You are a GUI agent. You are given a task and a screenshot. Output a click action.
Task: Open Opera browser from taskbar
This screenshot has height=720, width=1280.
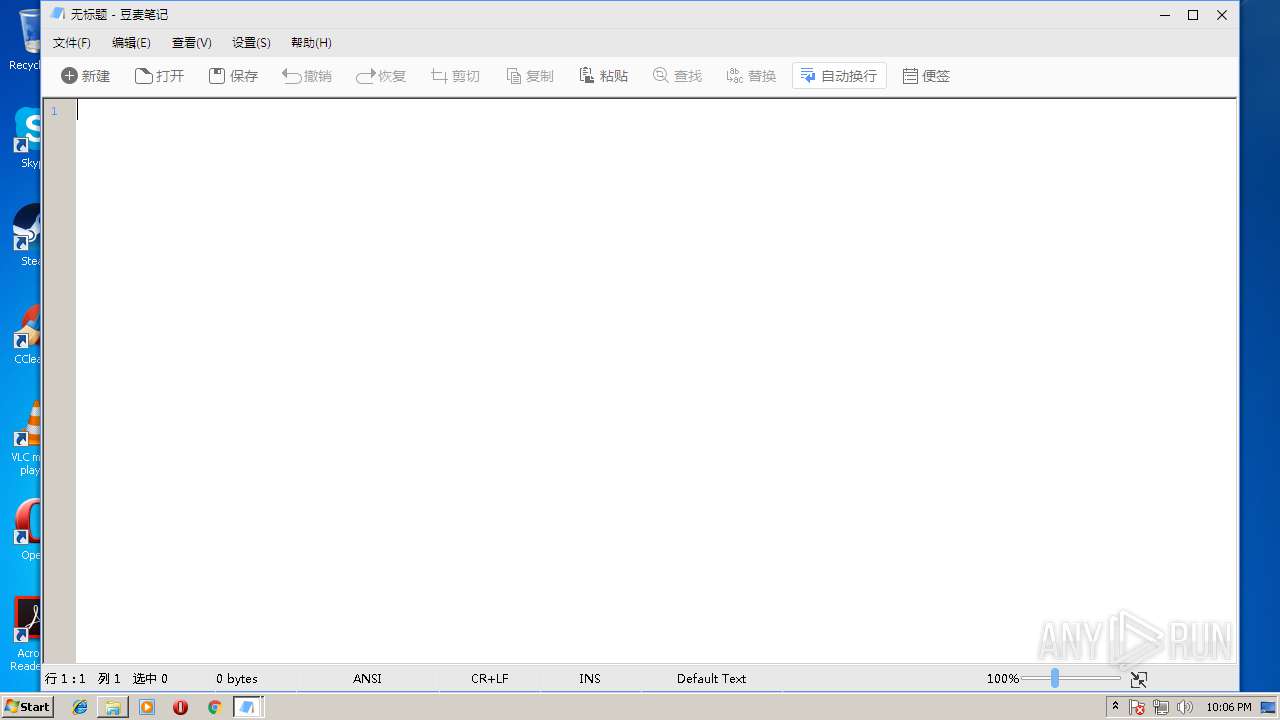pos(180,707)
